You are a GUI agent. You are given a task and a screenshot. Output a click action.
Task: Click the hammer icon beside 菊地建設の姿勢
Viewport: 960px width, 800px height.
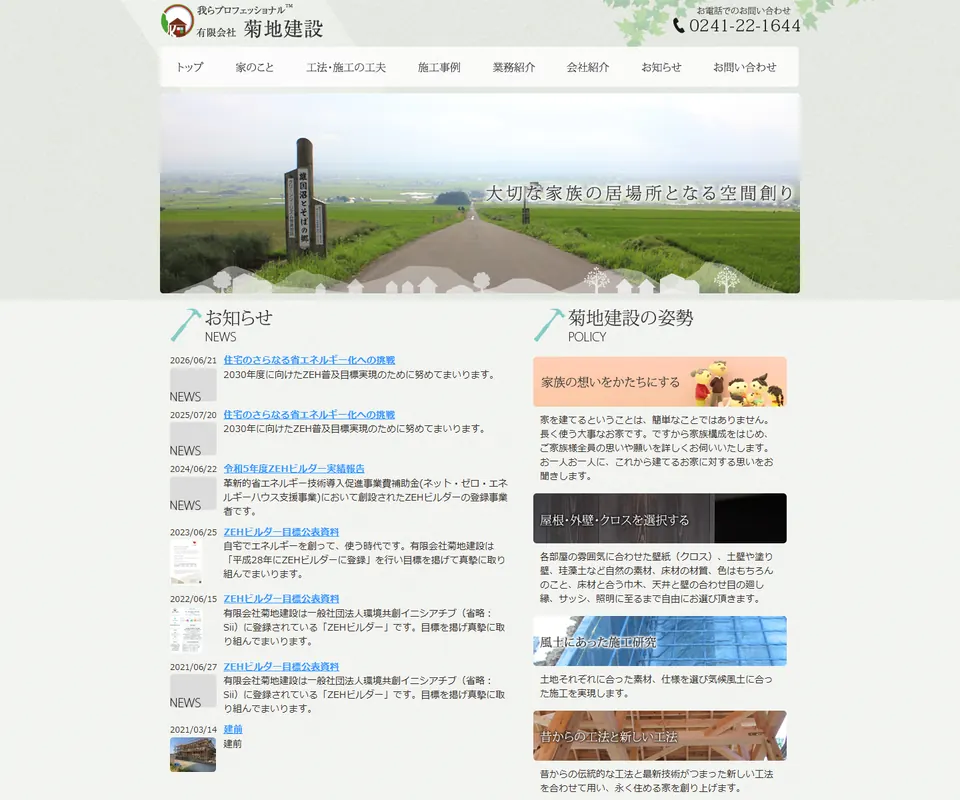tap(549, 325)
